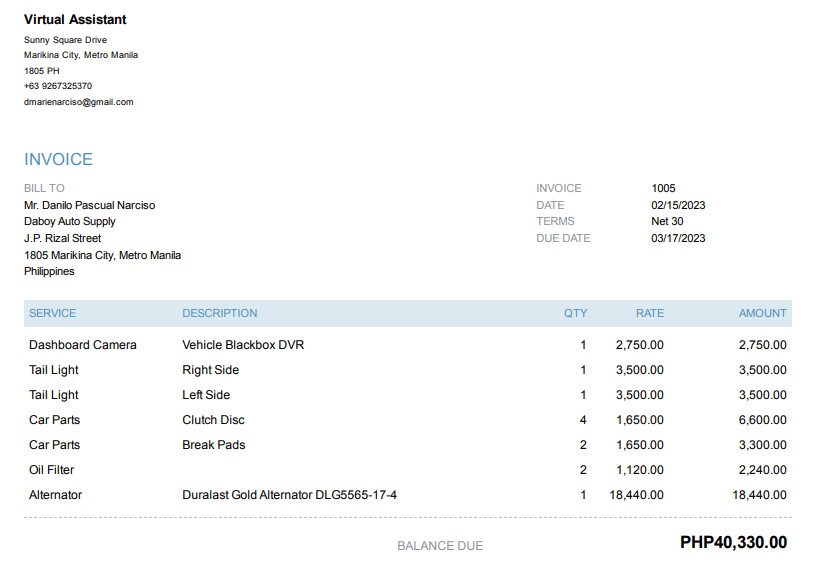Select the Sunny Square Drive address line

[x=65, y=40]
